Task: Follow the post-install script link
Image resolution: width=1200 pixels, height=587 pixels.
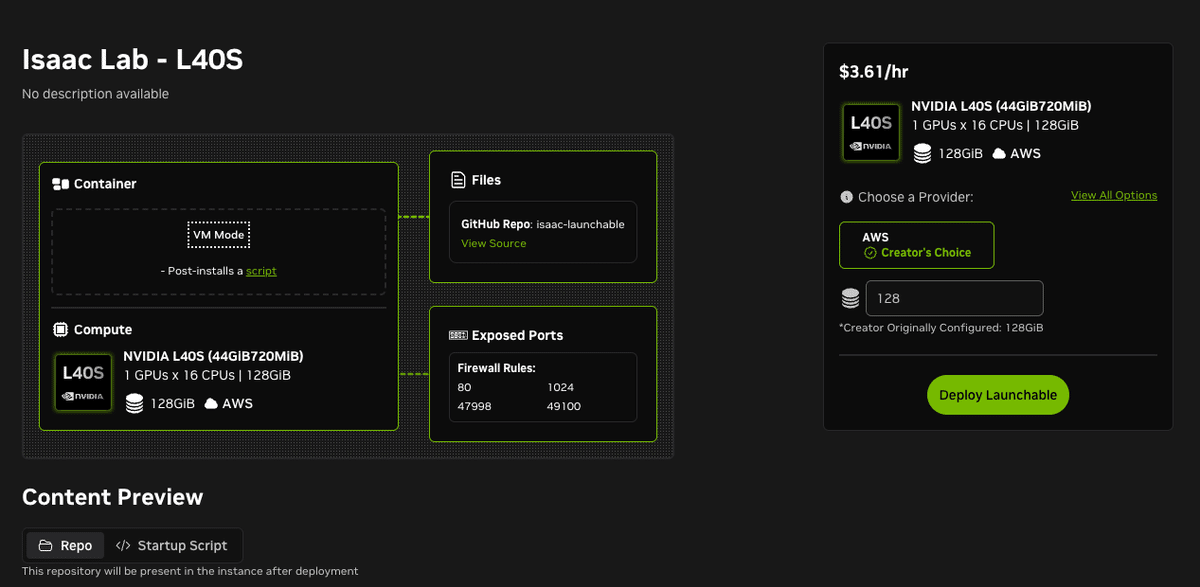Action: pyautogui.click(x=261, y=270)
